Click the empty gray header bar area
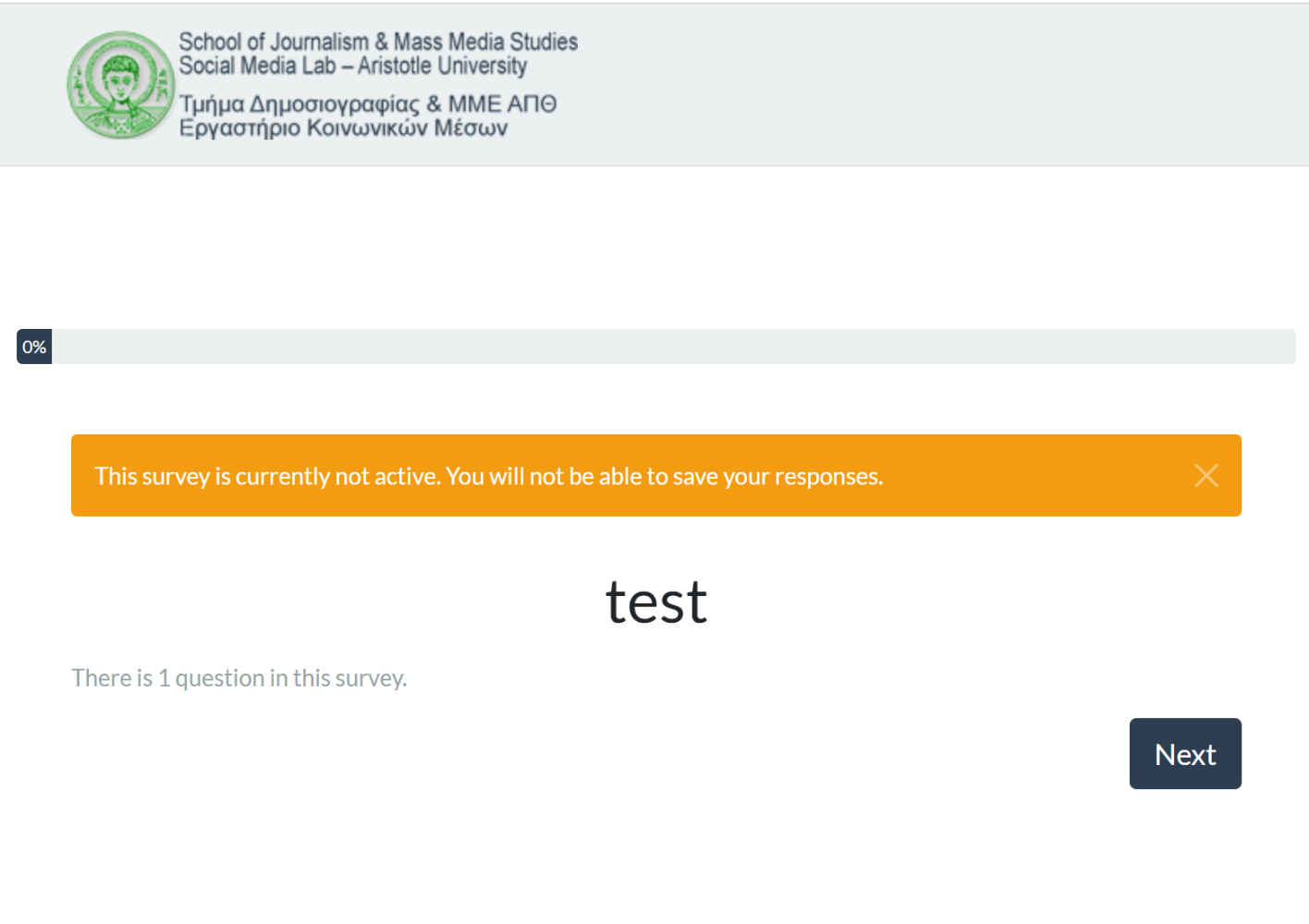 click(x=924, y=85)
